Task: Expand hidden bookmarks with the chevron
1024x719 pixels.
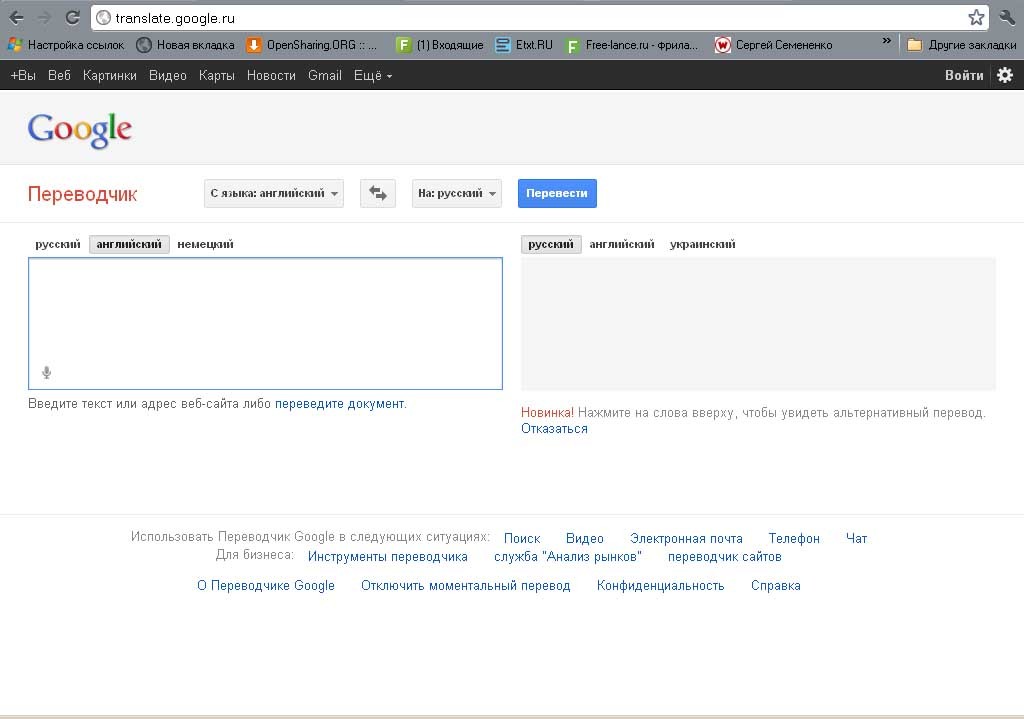Action: [x=886, y=41]
